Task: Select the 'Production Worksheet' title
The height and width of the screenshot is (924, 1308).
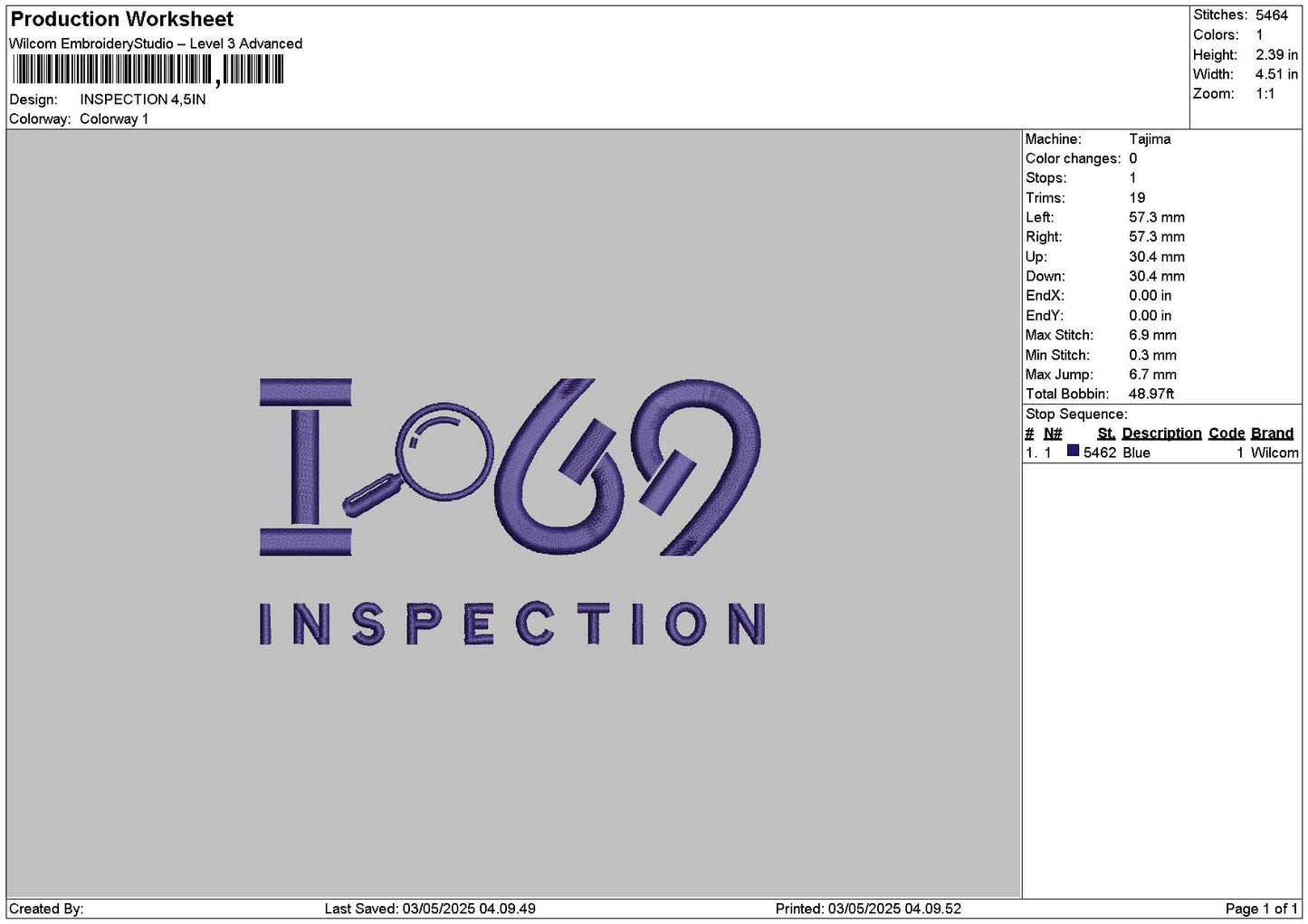Action: pos(122,19)
